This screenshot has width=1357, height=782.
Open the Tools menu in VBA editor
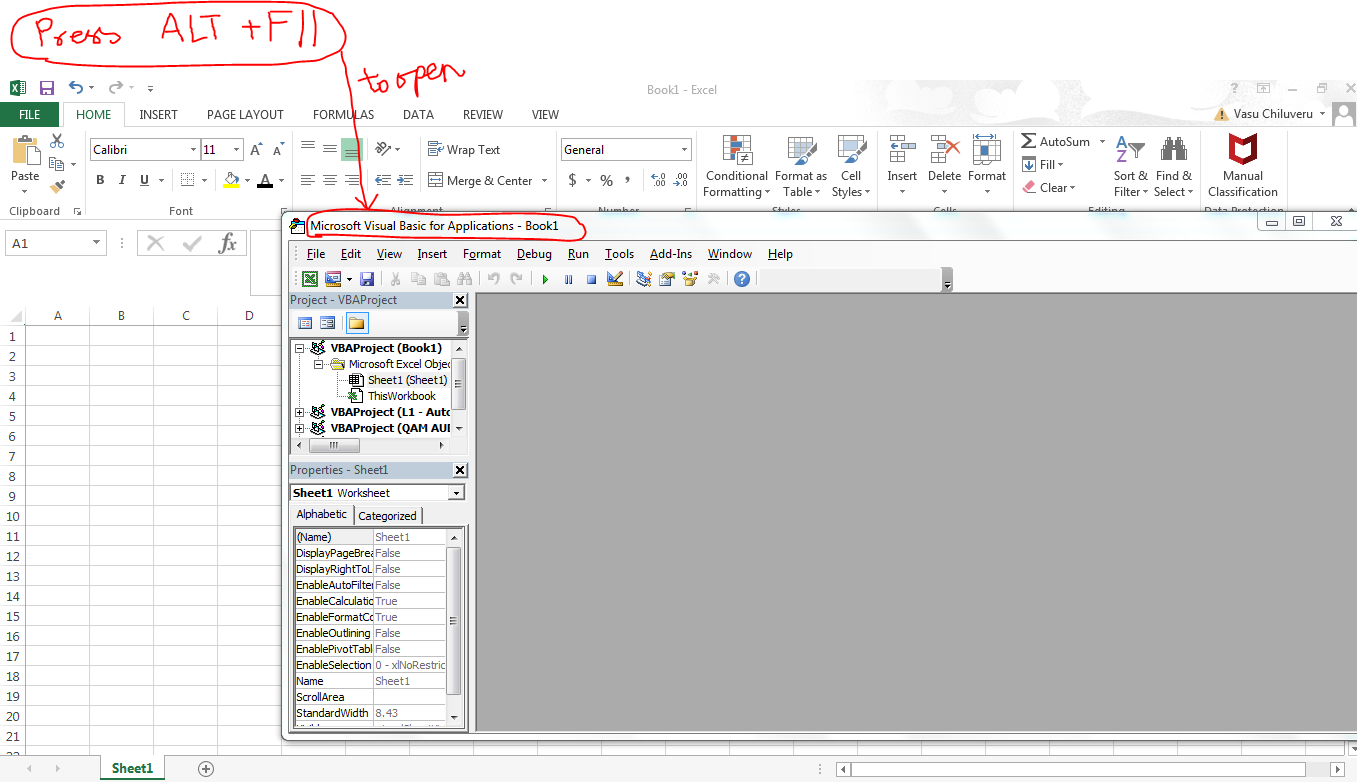619,254
